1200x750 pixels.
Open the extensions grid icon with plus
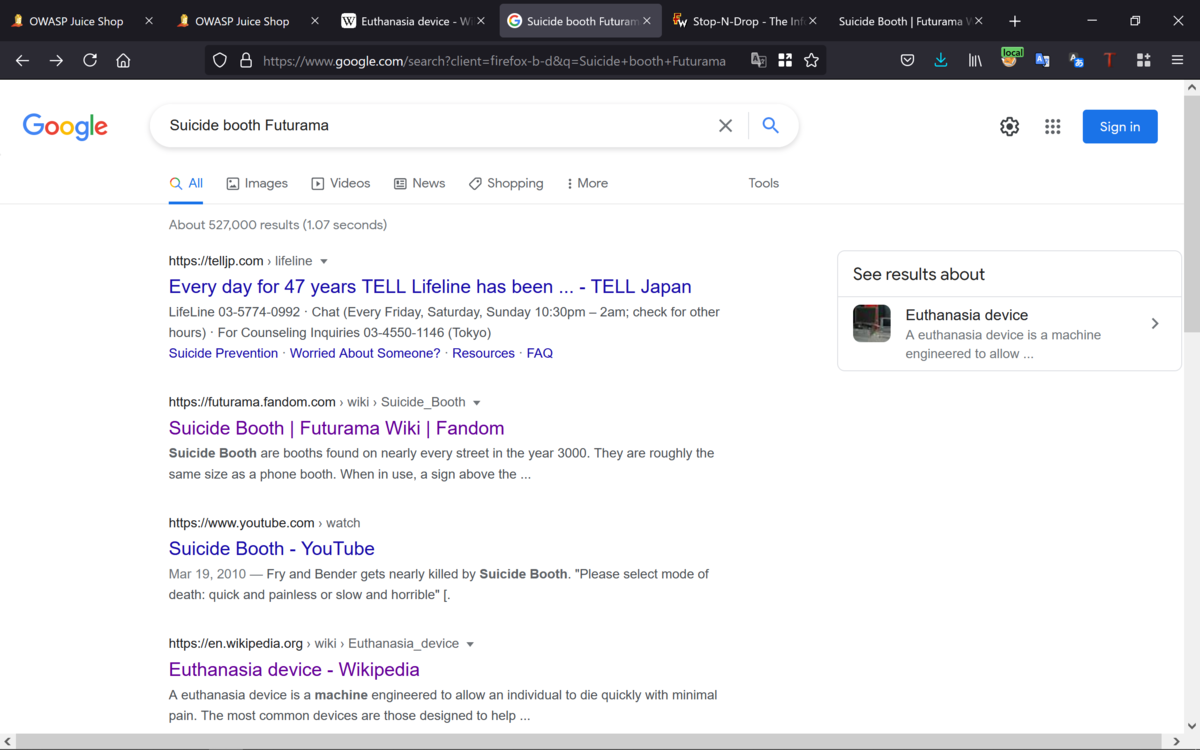(x=1143, y=61)
